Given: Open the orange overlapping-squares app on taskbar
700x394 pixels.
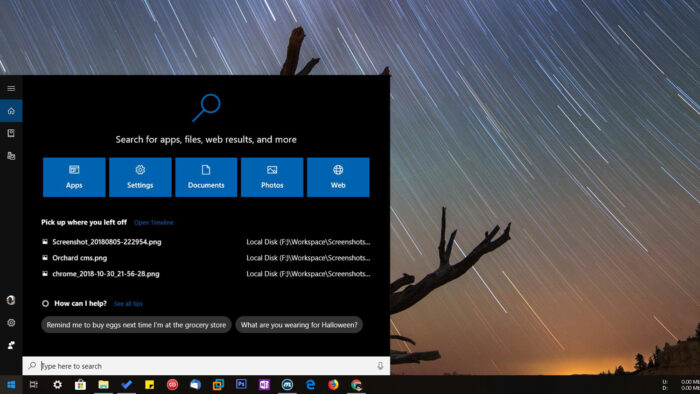Looking at the screenshot, I should 218,385.
